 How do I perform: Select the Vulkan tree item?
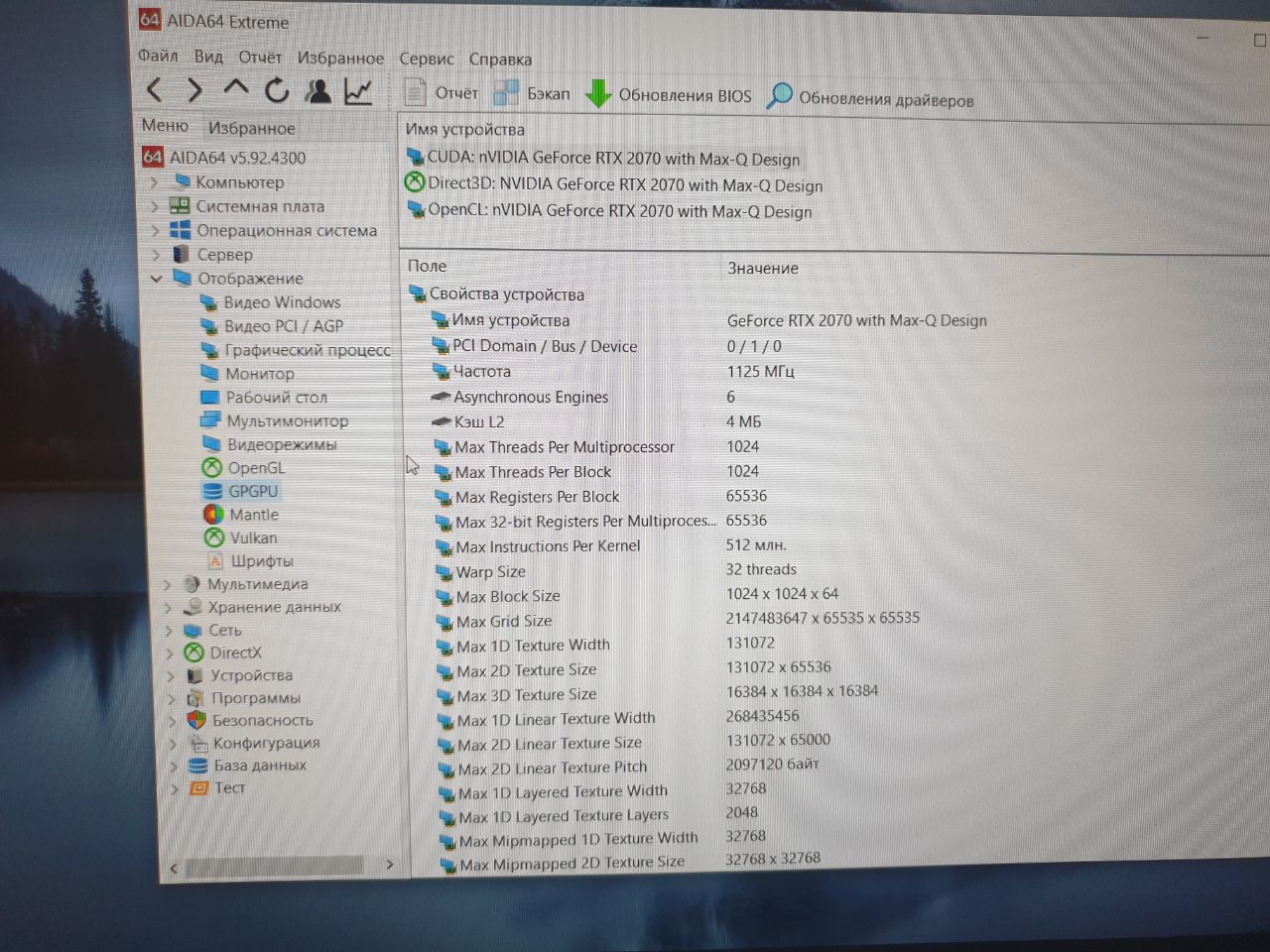(x=241, y=537)
